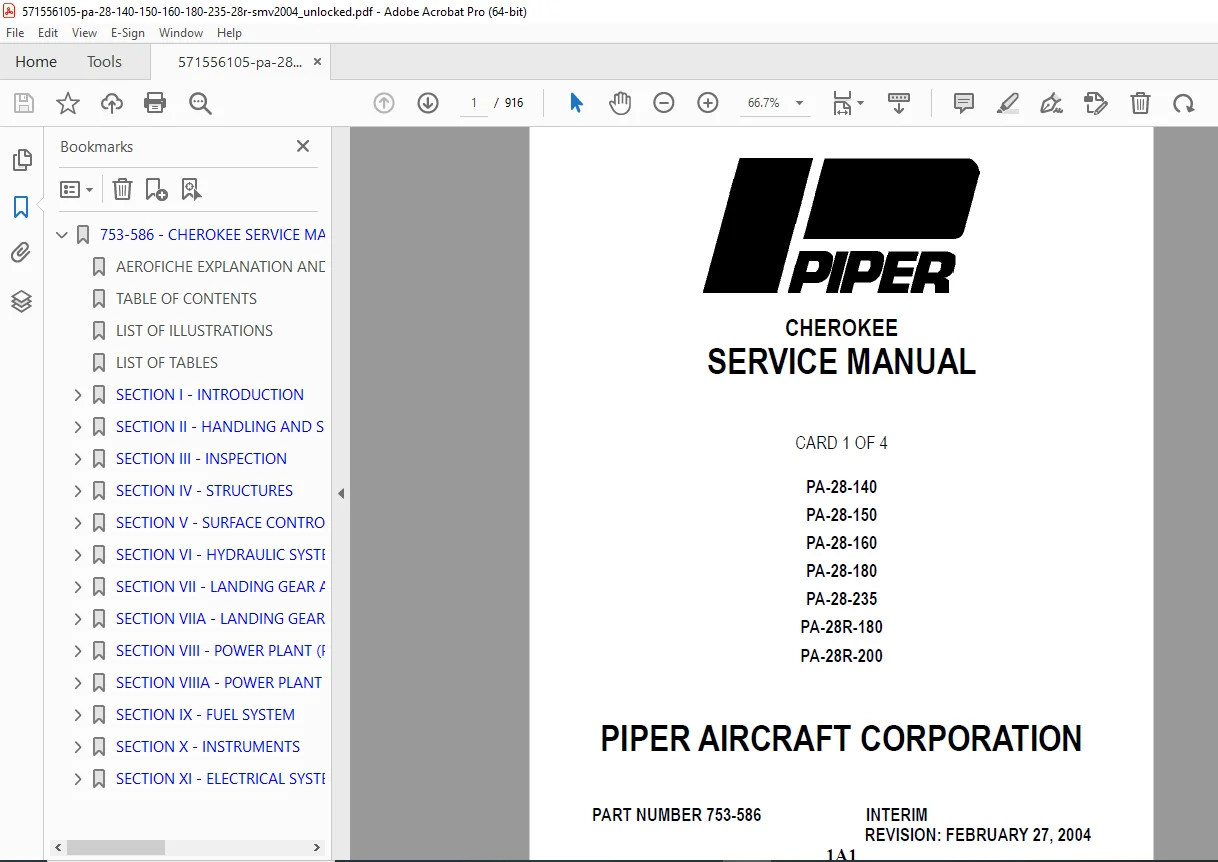Add a sticky note comment
This screenshot has height=862, width=1218.
[964, 103]
